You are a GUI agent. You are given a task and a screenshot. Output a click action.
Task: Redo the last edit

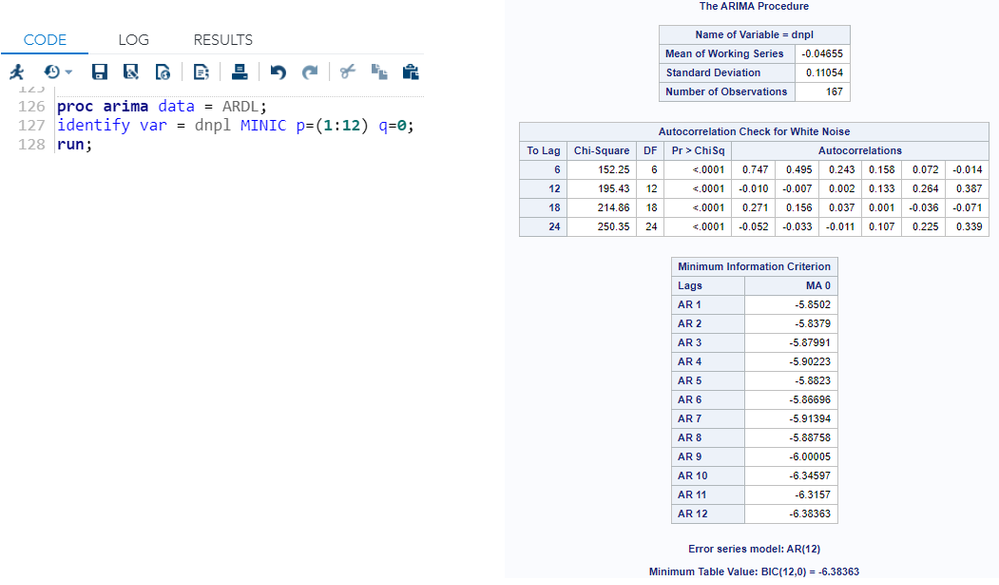(x=310, y=72)
